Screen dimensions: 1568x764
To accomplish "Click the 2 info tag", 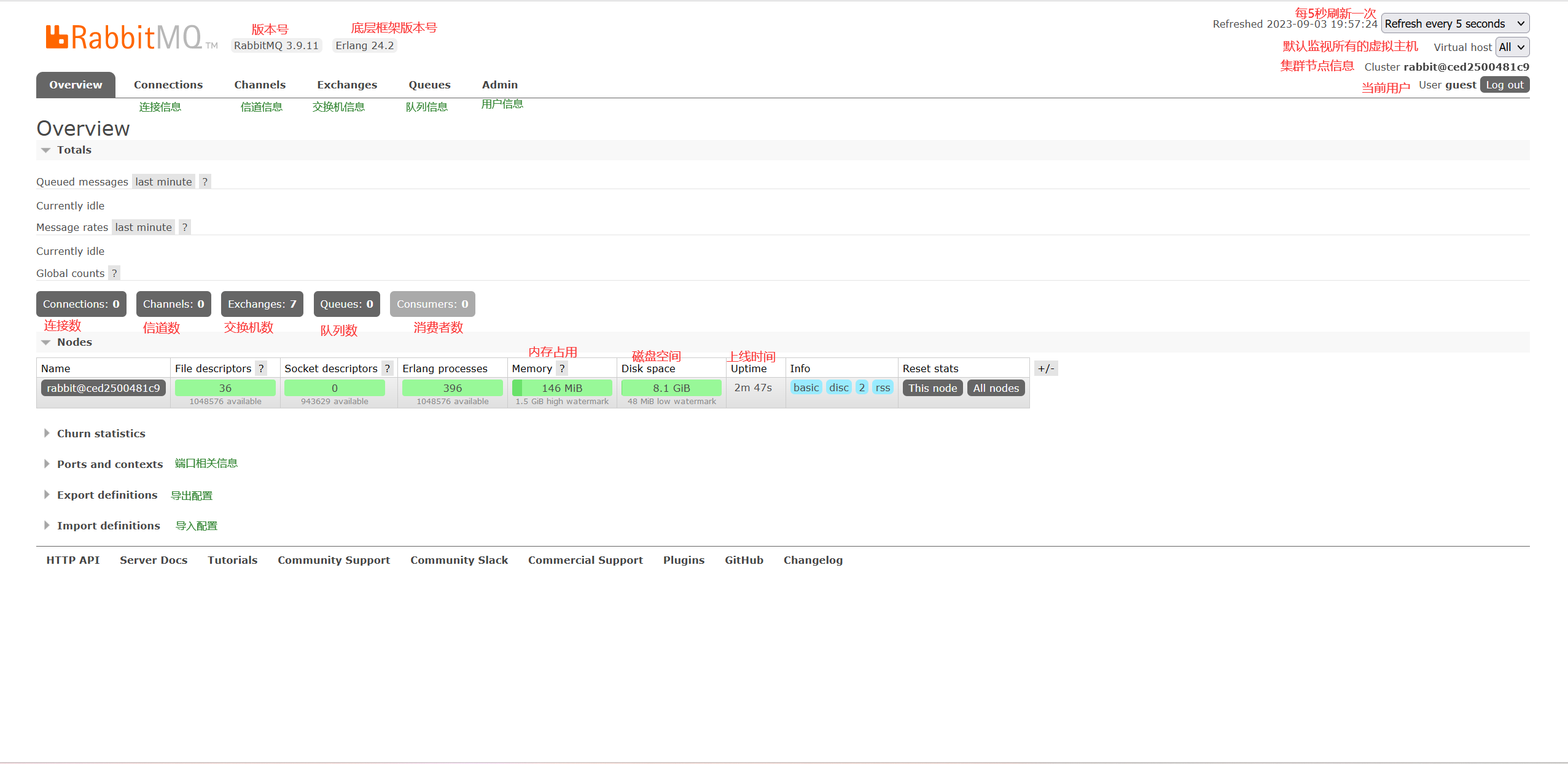I will tap(862, 388).
